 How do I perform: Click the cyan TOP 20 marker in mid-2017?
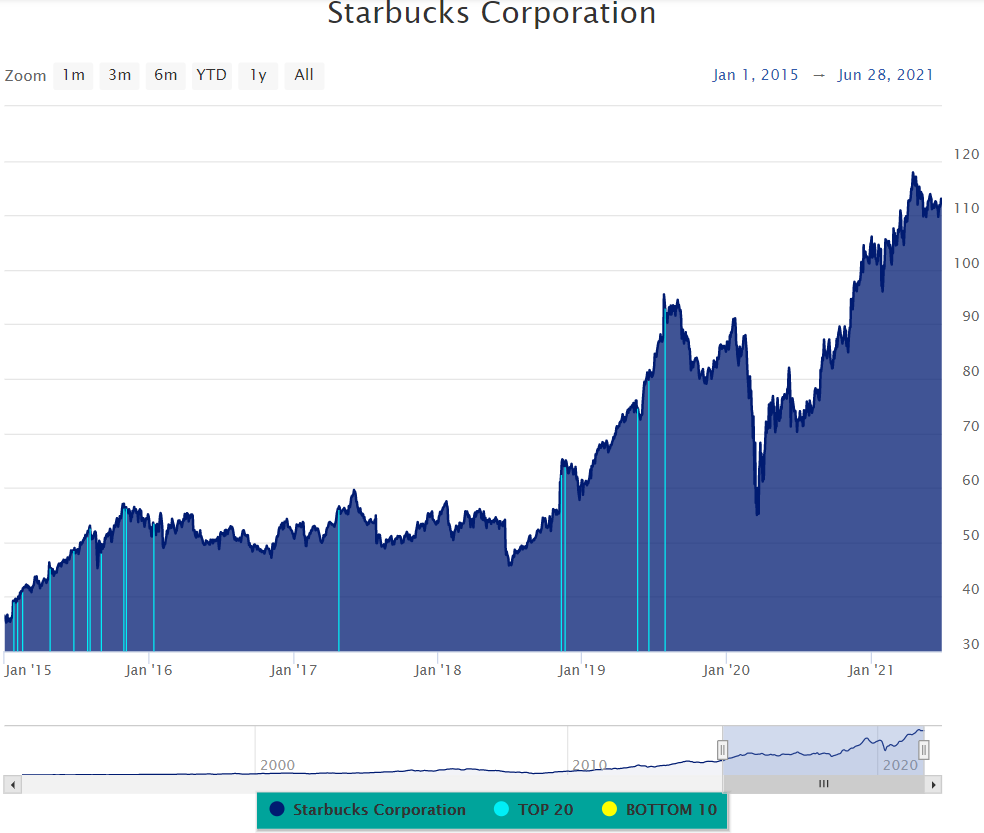[x=339, y=578]
